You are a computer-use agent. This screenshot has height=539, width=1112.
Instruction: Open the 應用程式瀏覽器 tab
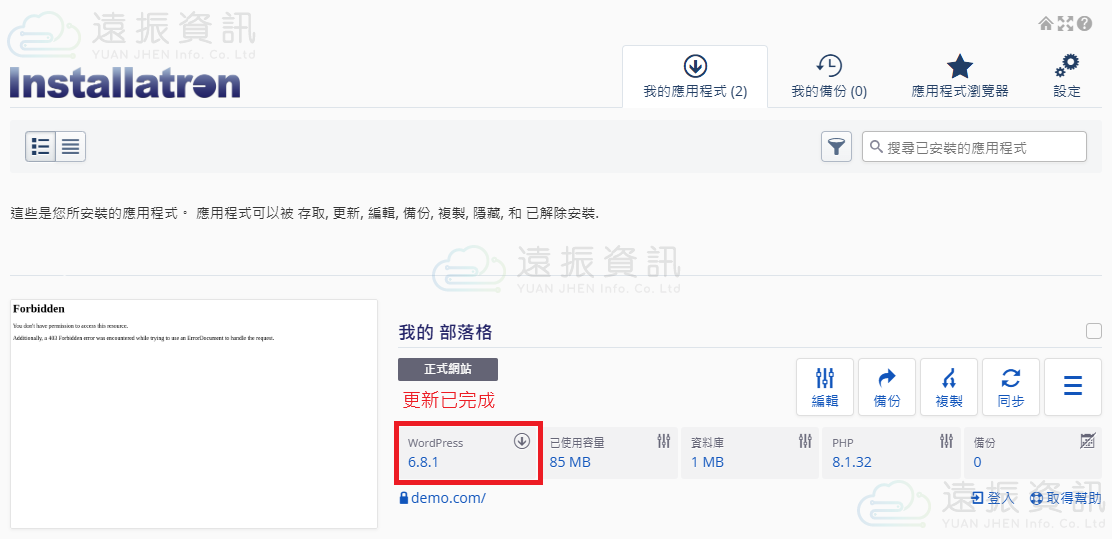click(x=959, y=77)
